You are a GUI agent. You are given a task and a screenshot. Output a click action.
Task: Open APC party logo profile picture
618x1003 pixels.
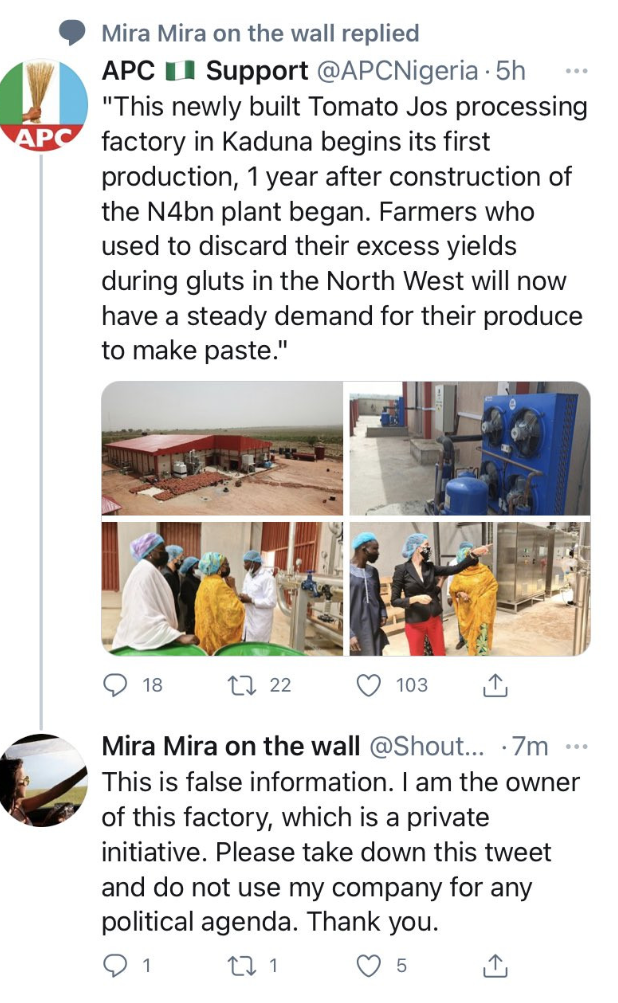tap(42, 105)
